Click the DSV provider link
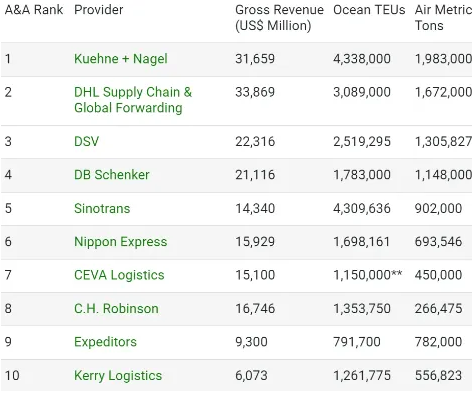Image resolution: width=472 pixels, height=393 pixels. pyautogui.click(x=87, y=141)
